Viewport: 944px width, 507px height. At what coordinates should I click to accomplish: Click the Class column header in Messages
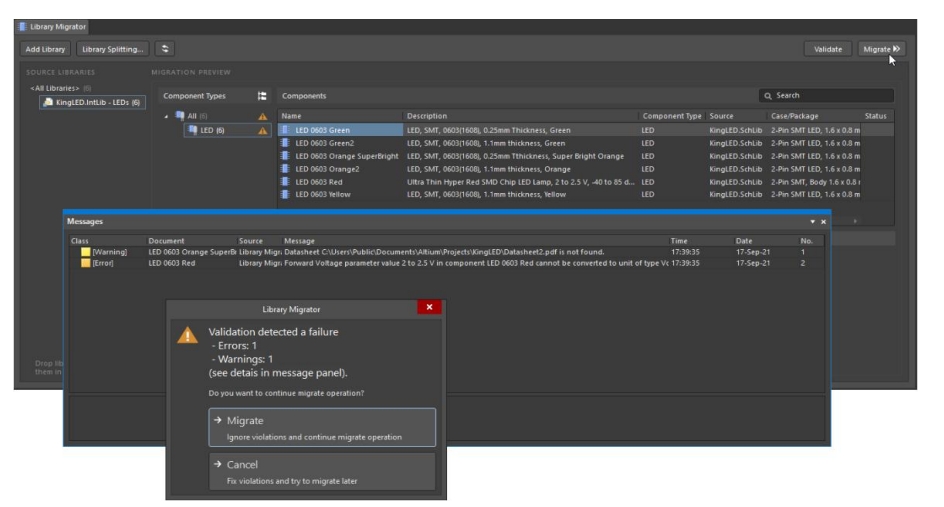coord(107,241)
